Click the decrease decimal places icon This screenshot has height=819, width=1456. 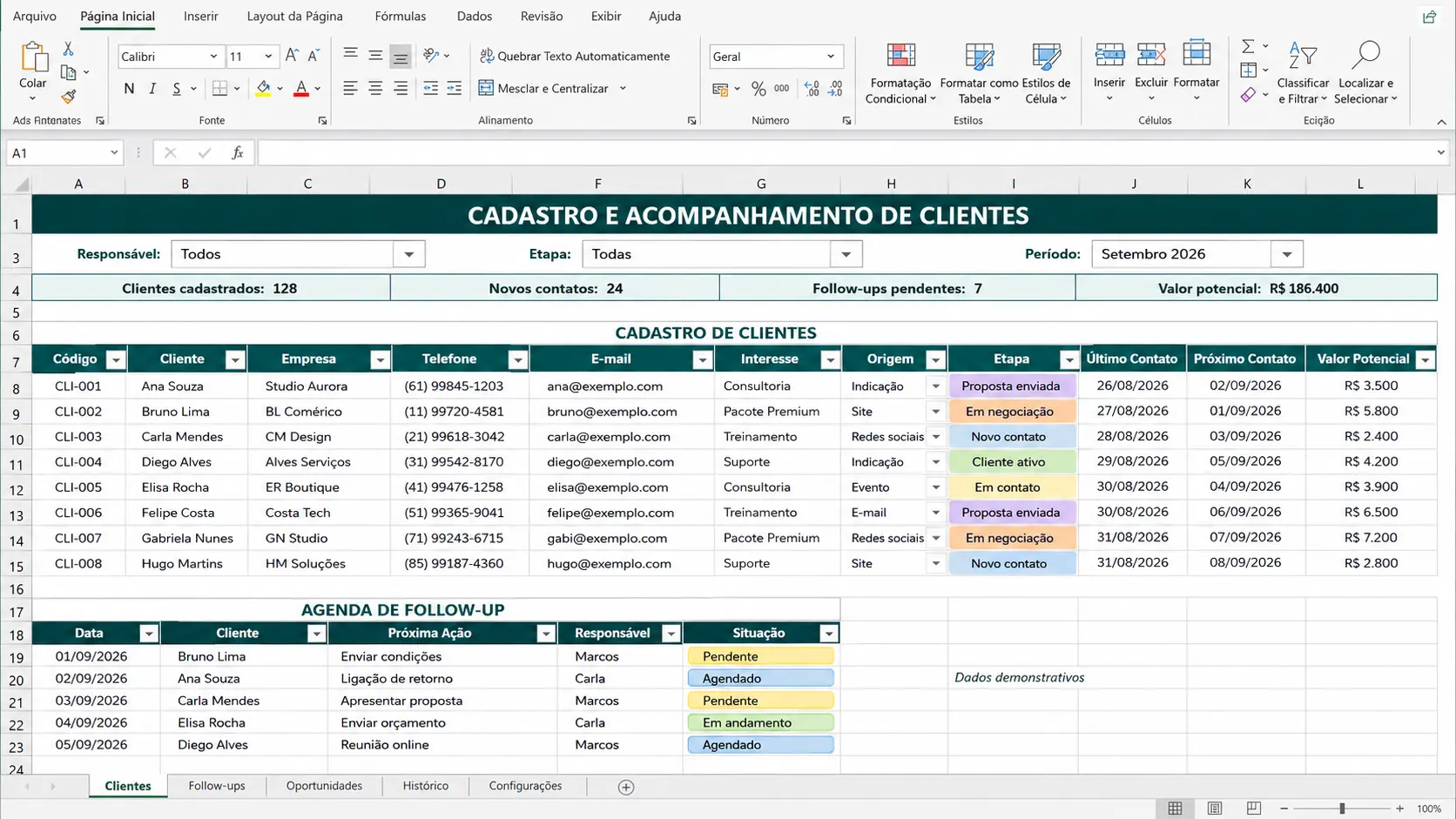[x=835, y=88]
